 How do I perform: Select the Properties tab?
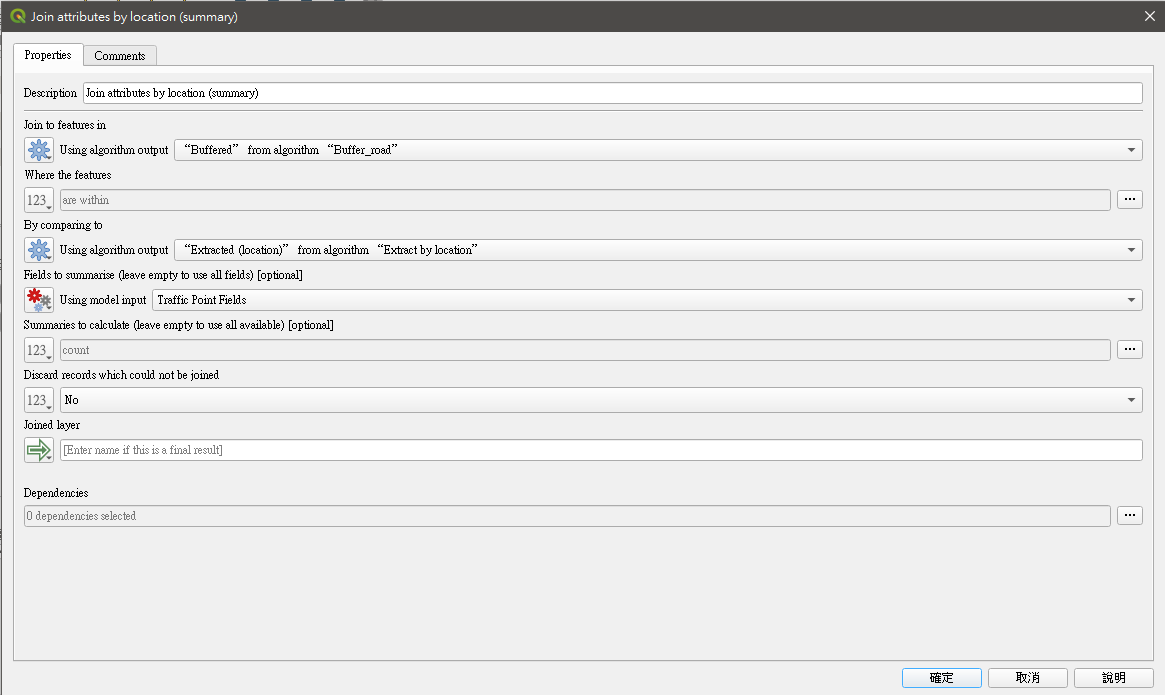48,55
